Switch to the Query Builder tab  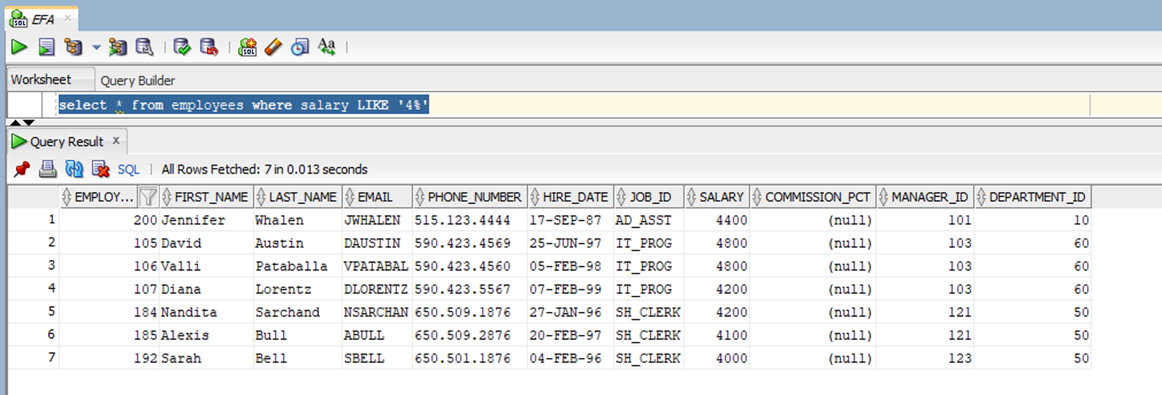pos(138,80)
